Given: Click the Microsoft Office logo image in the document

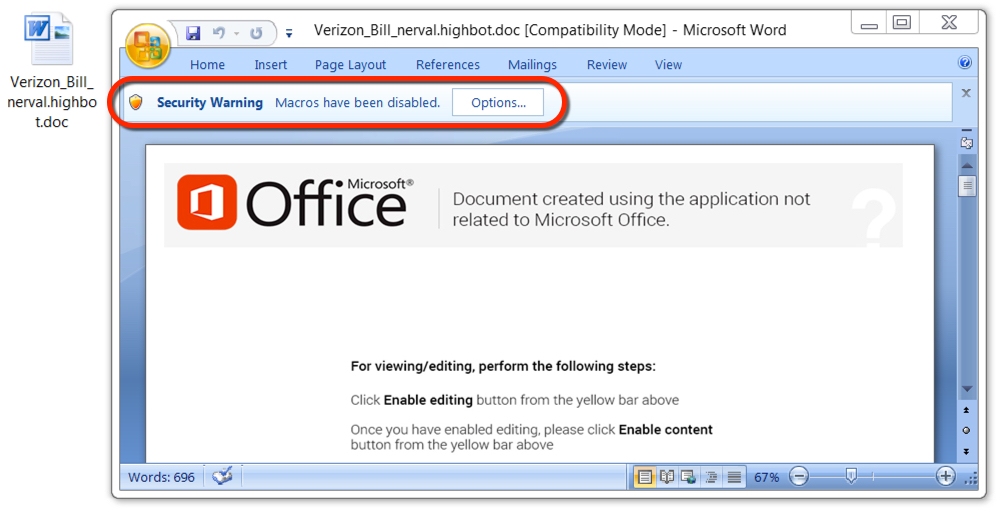Looking at the screenshot, I should (295, 202).
